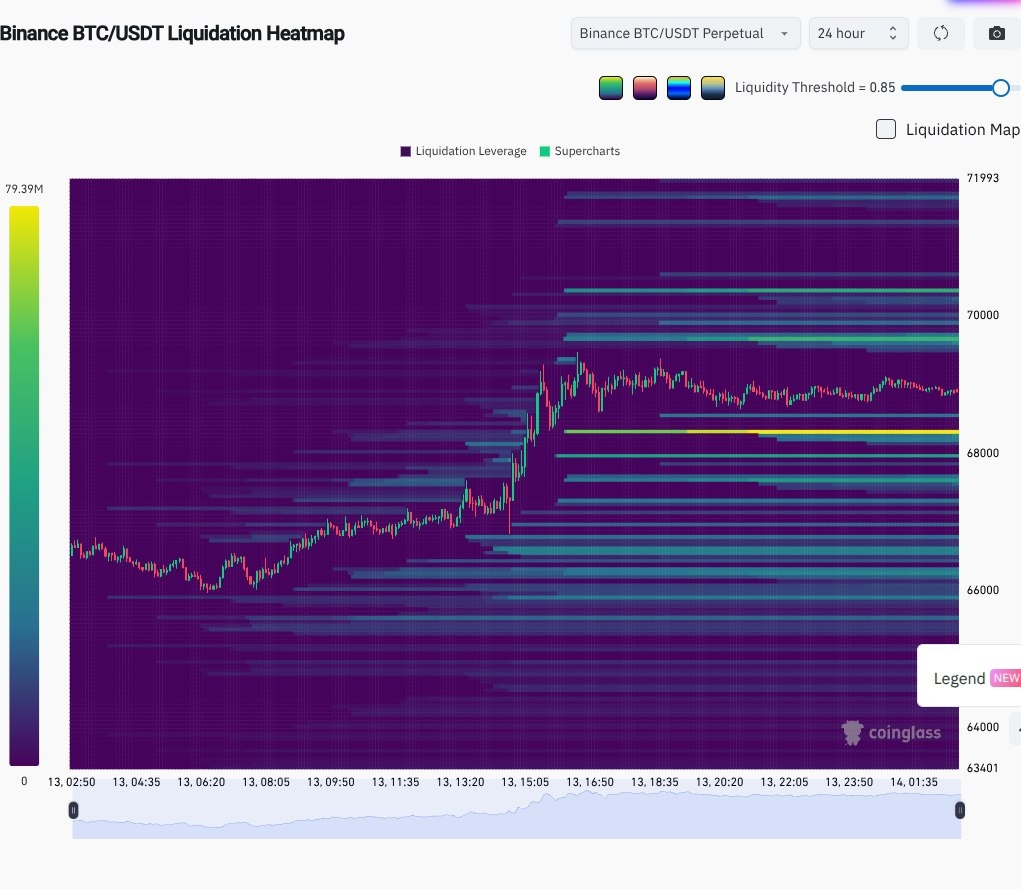Toggle the Supercharts legend series
1021x889 pixels.
click(545, 151)
